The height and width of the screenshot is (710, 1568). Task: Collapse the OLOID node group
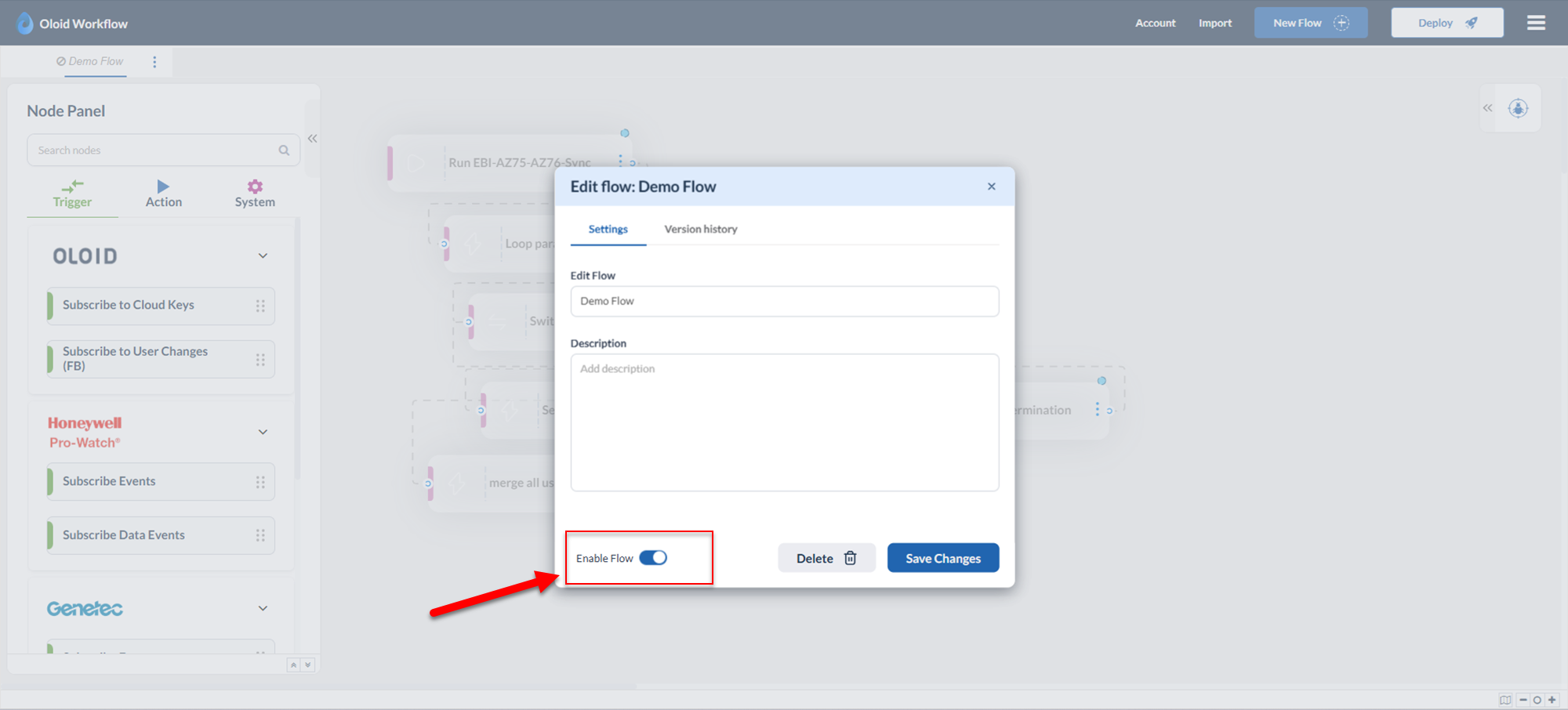click(263, 256)
